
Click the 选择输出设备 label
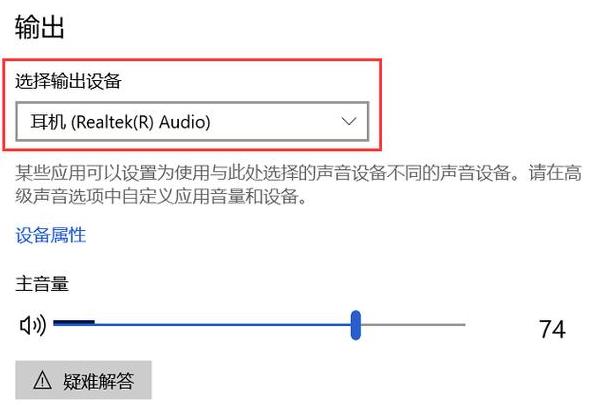click(x=68, y=81)
